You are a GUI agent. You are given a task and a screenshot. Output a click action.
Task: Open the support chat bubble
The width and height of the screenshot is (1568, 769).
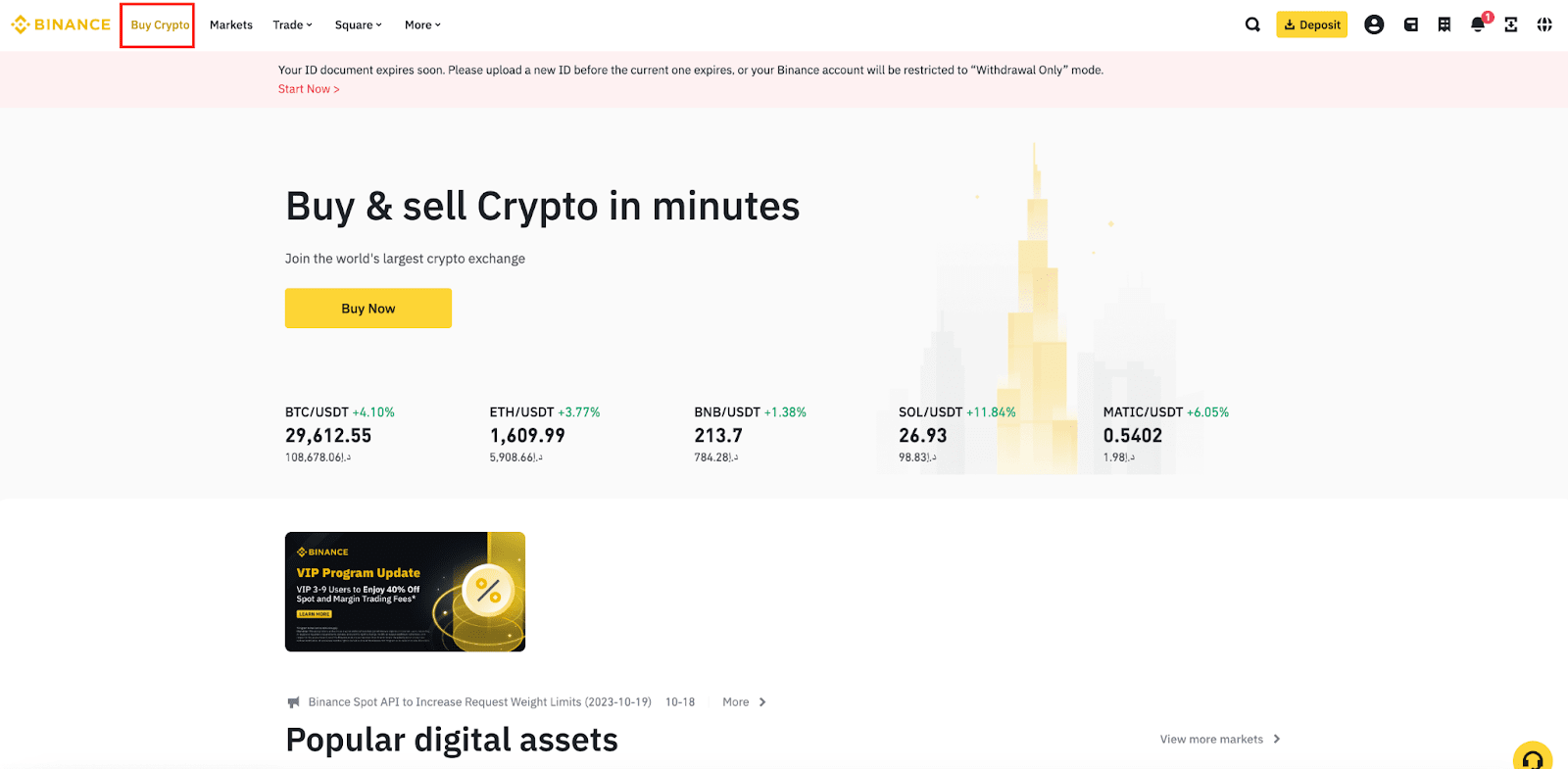pos(1533,756)
